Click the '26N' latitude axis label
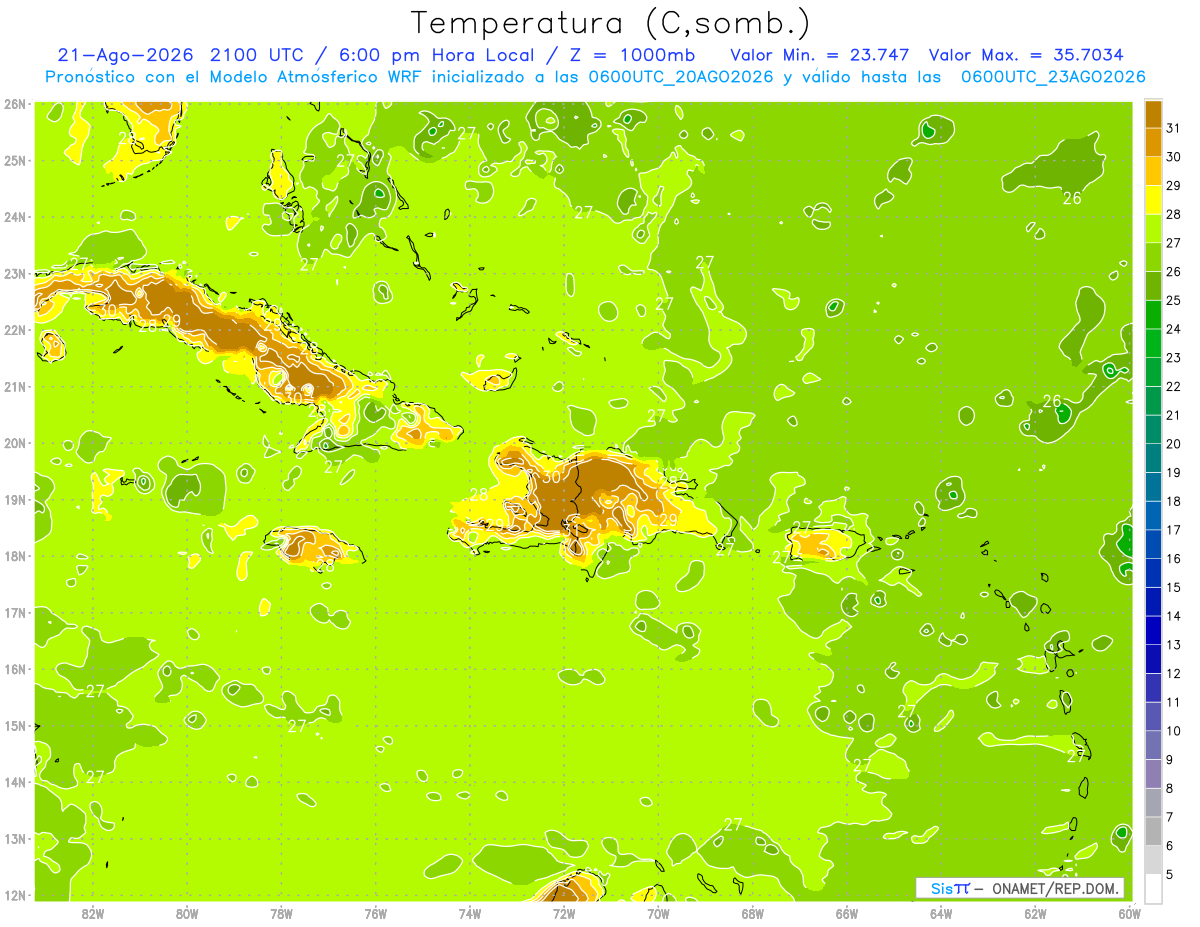Screen dimensions: 1200x927 point(14,103)
